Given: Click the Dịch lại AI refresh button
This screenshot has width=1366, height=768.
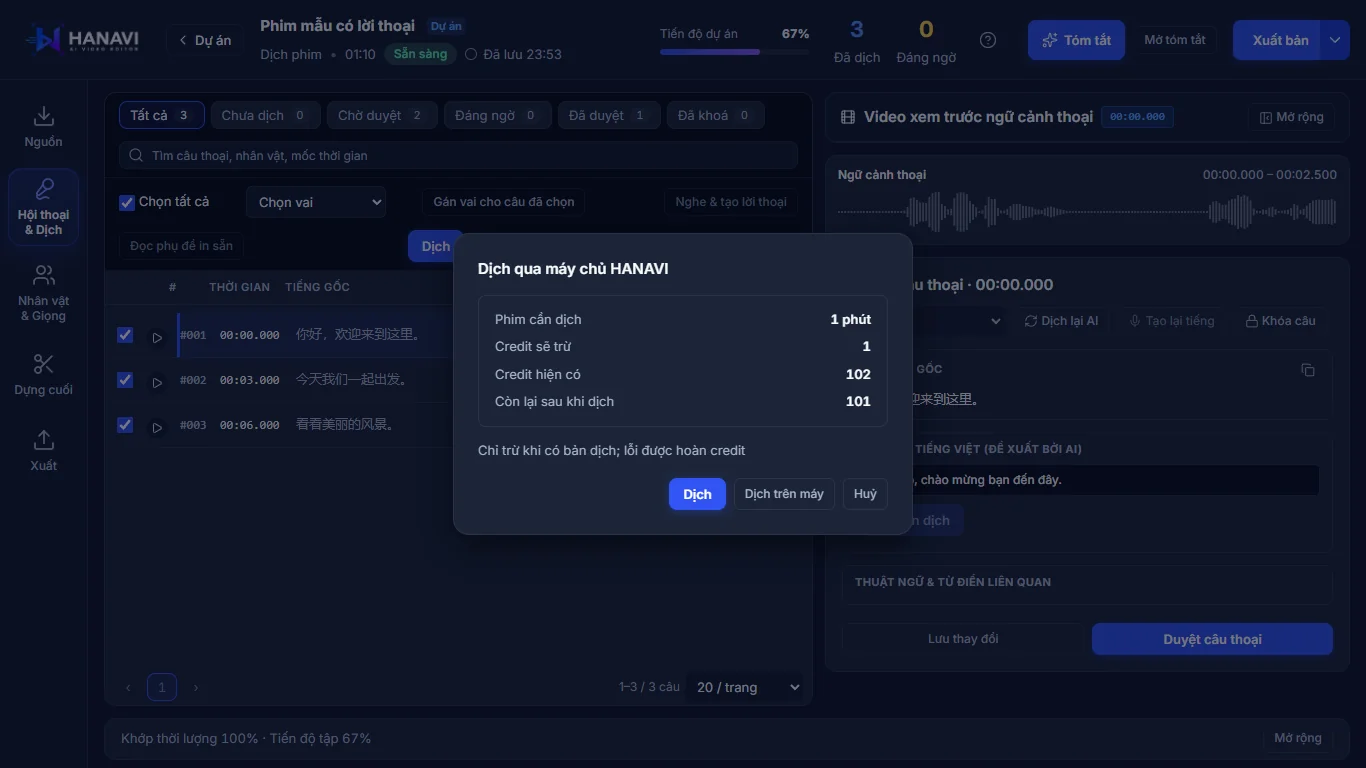Looking at the screenshot, I should (x=1061, y=321).
